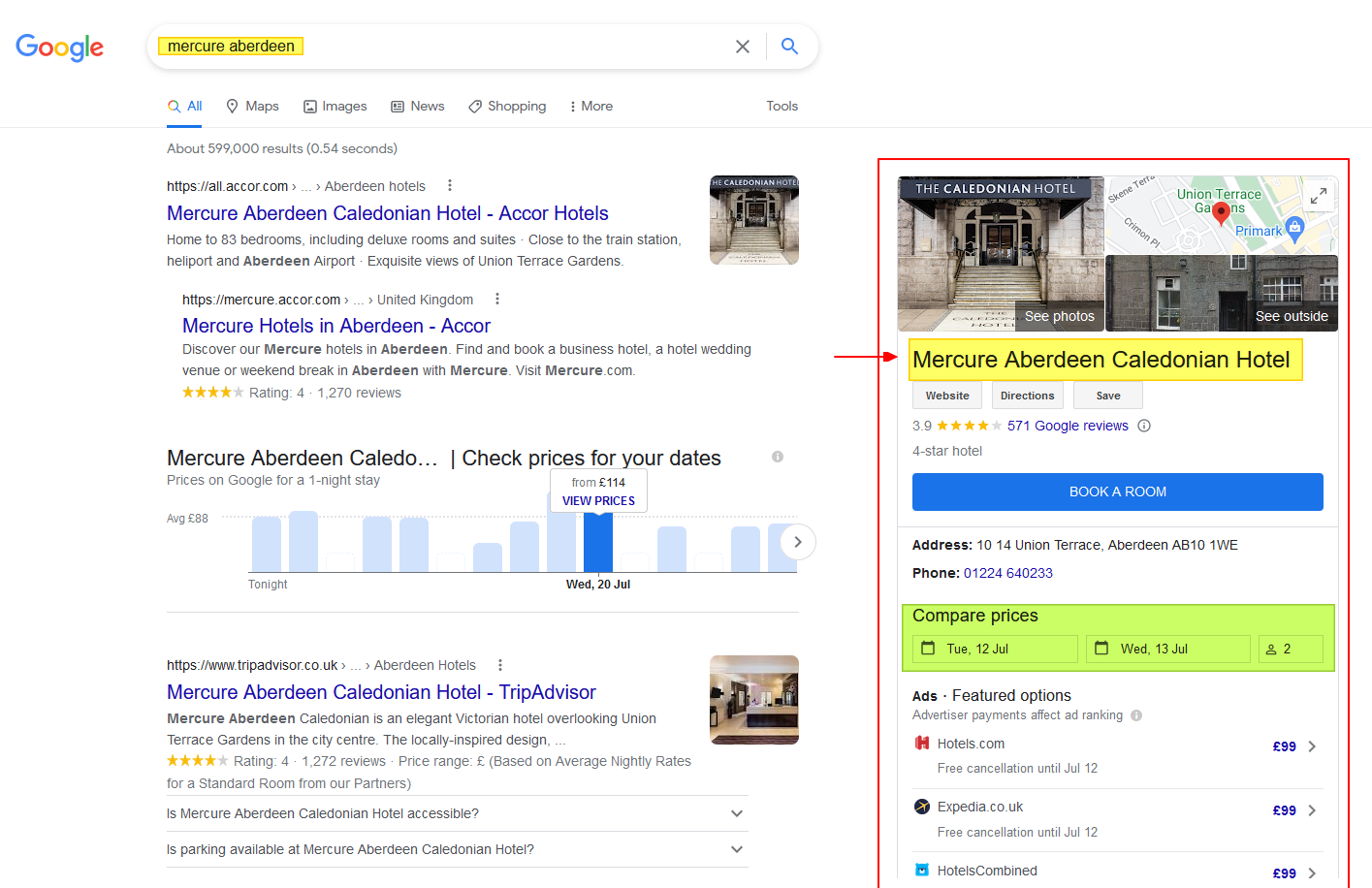This screenshot has width=1372, height=888.
Task: Click the info icon beside Check prices heading
Action: click(778, 457)
